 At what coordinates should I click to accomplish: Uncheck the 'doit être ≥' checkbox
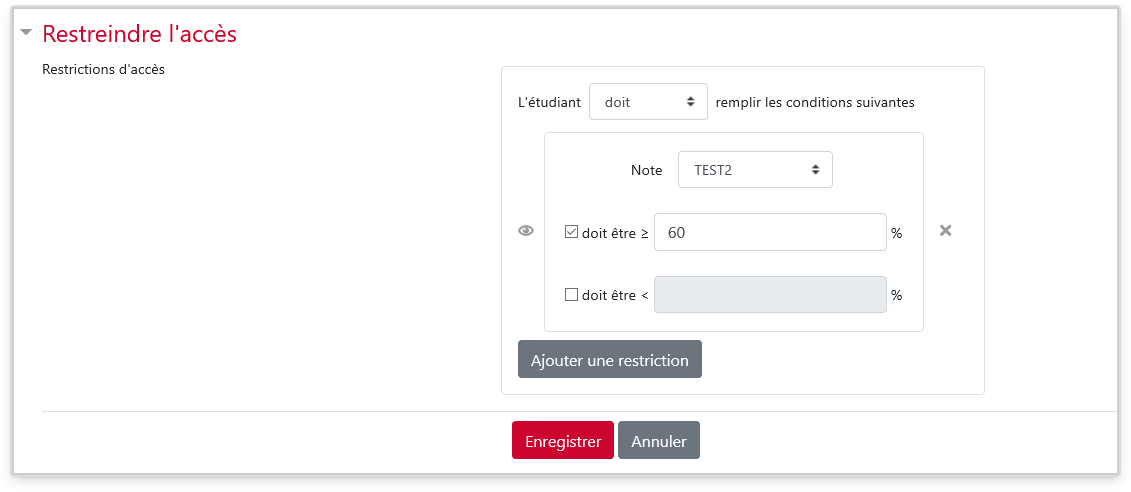pos(571,232)
